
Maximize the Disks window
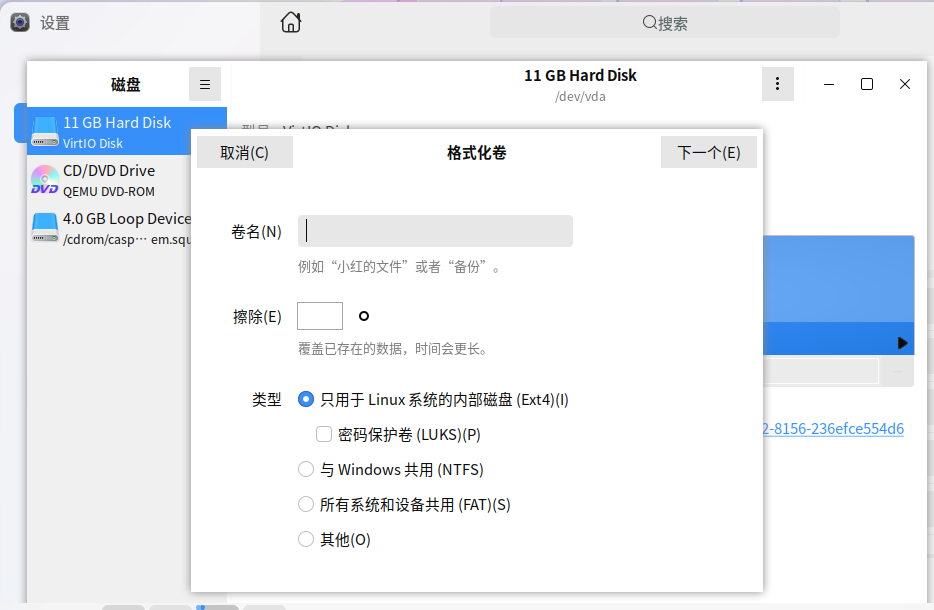coord(867,85)
